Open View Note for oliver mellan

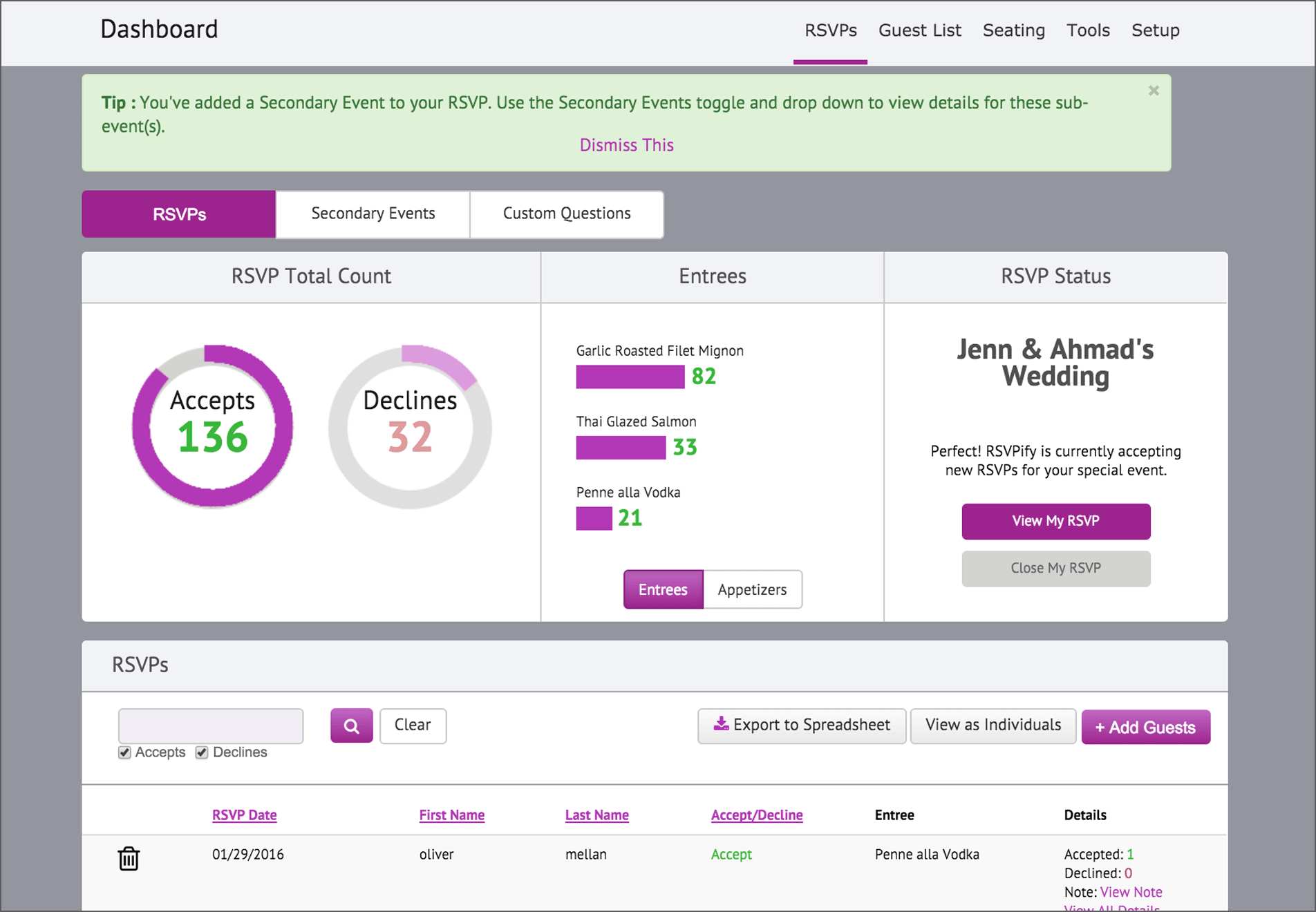click(x=1131, y=892)
